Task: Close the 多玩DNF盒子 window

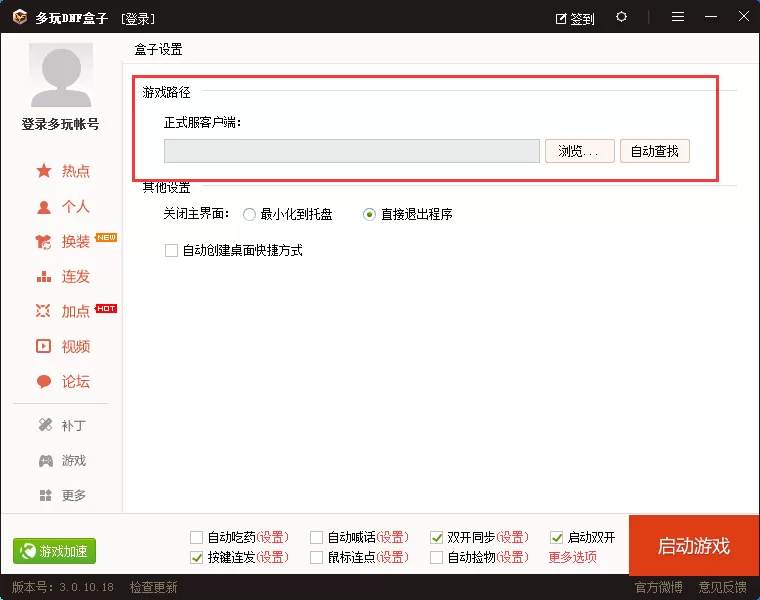Action: click(744, 16)
